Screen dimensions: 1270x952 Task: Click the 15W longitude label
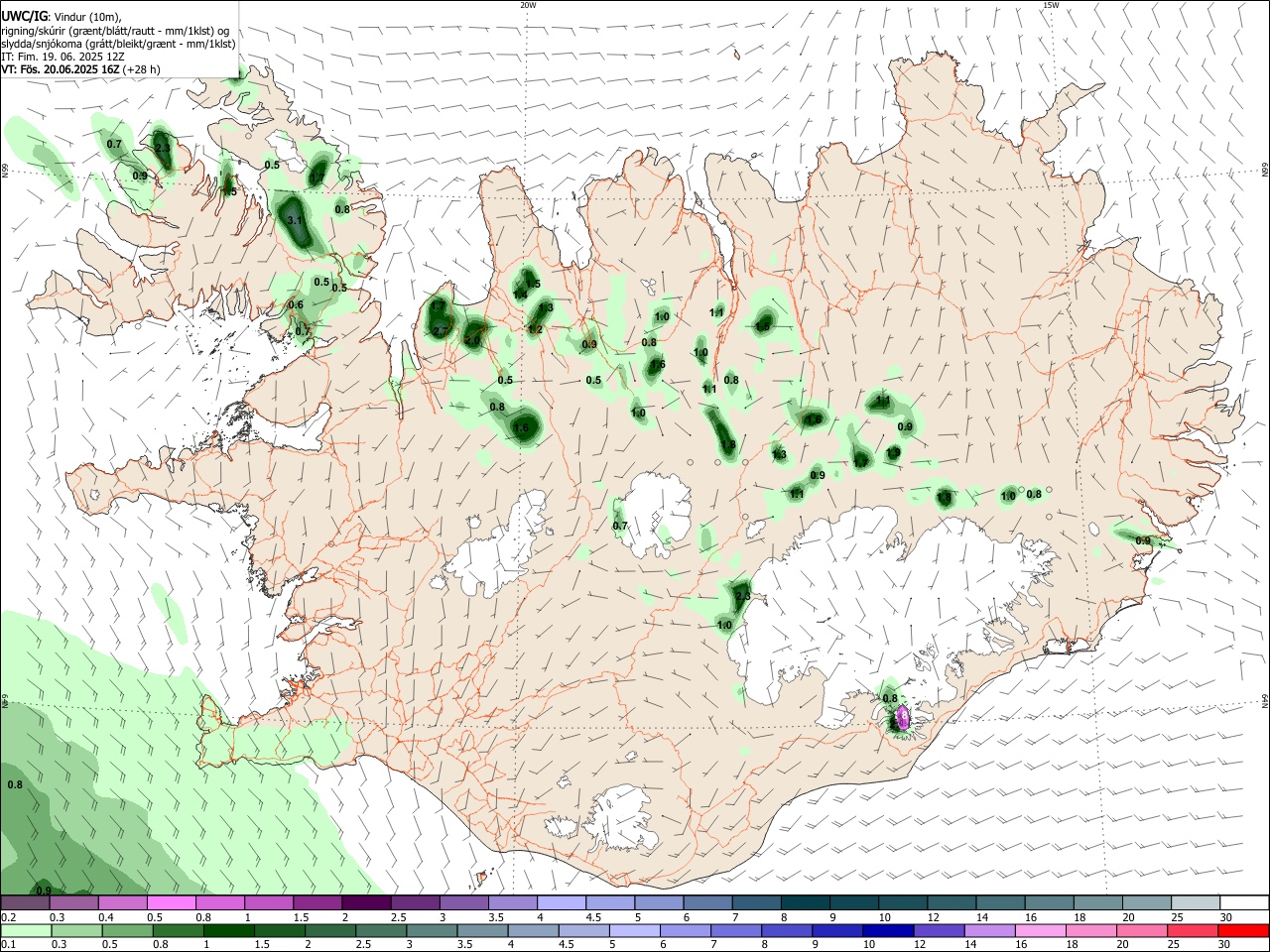[1051, 5]
